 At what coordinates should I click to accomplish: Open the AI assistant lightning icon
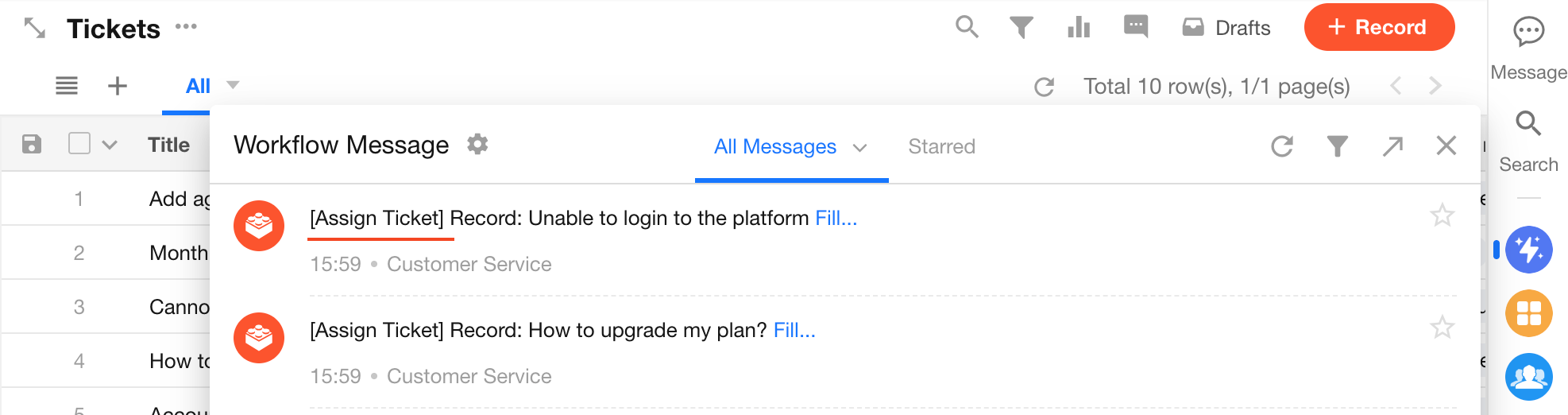(x=1529, y=250)
